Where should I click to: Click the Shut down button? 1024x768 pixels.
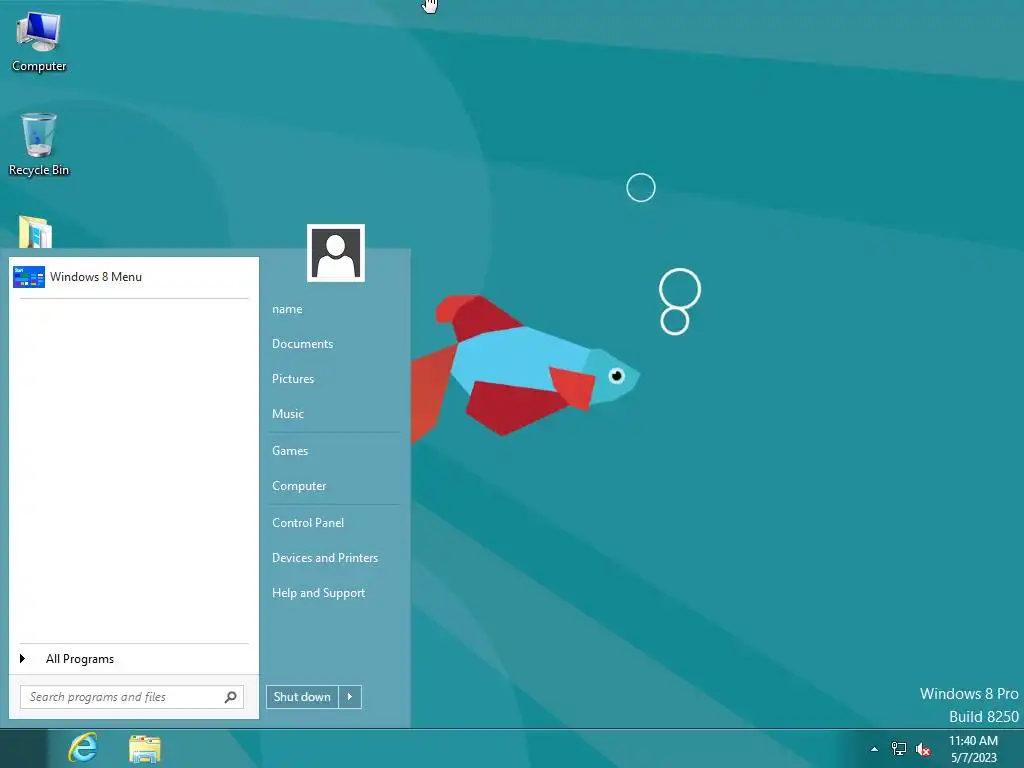pyautogui.click(x=302, y=697)
